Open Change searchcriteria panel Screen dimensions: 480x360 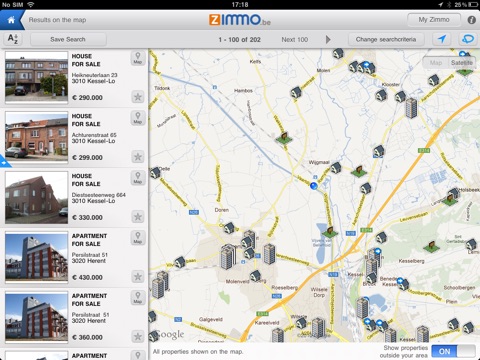(386, 39)
